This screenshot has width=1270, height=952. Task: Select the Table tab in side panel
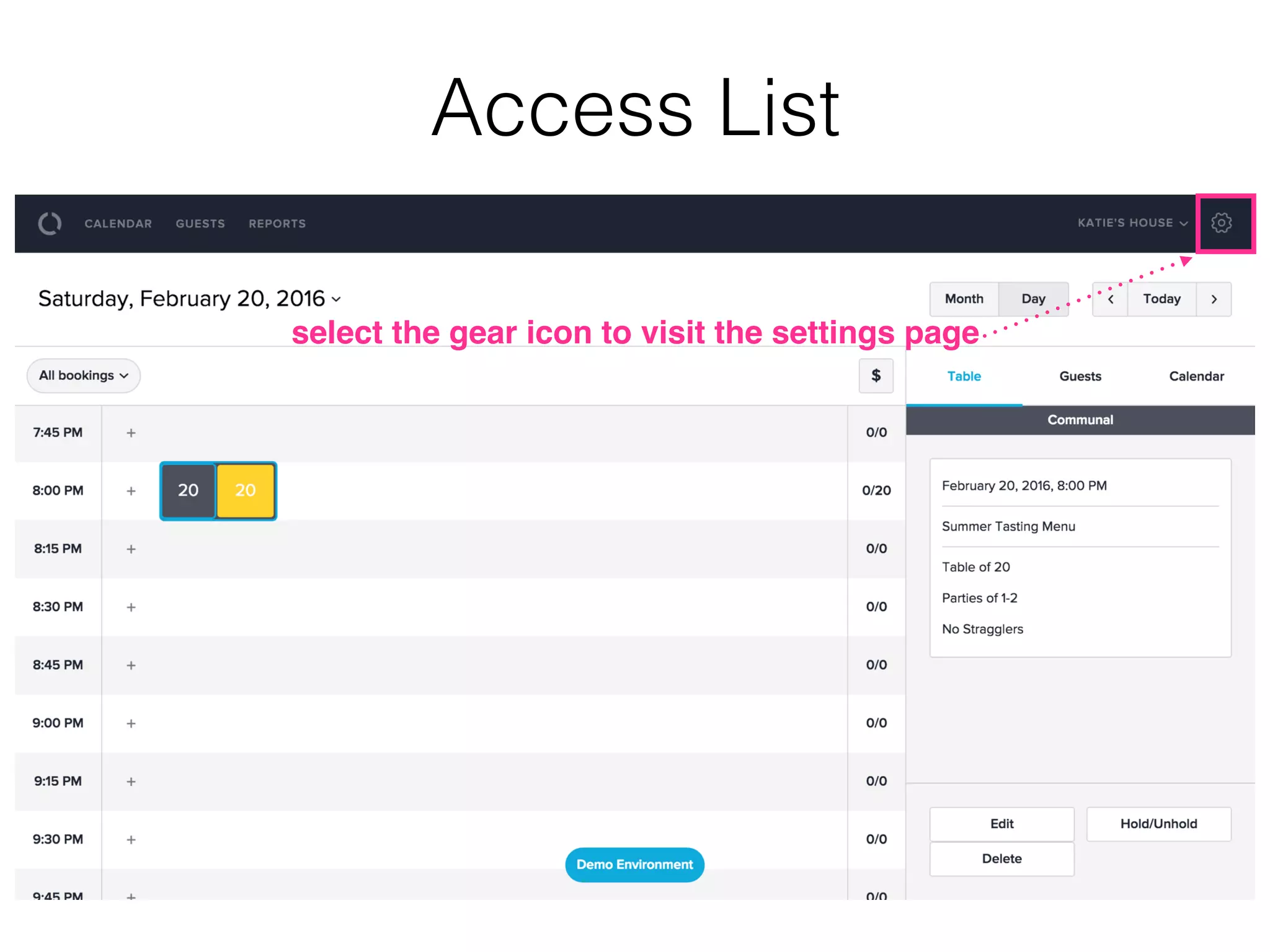coord(964,376)
